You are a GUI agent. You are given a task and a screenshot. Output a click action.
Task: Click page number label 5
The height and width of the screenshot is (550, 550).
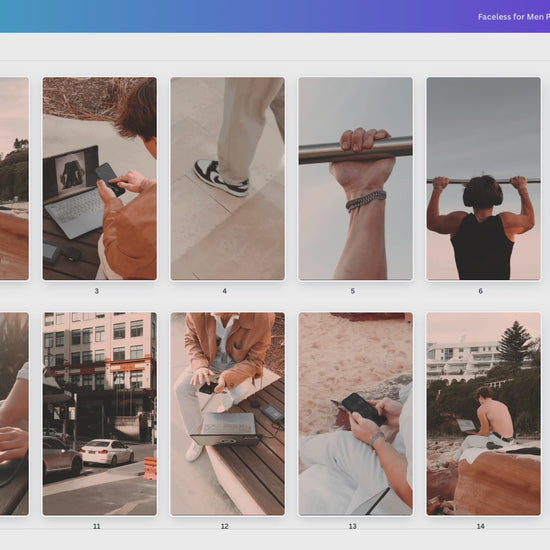(x=353, y=291)
